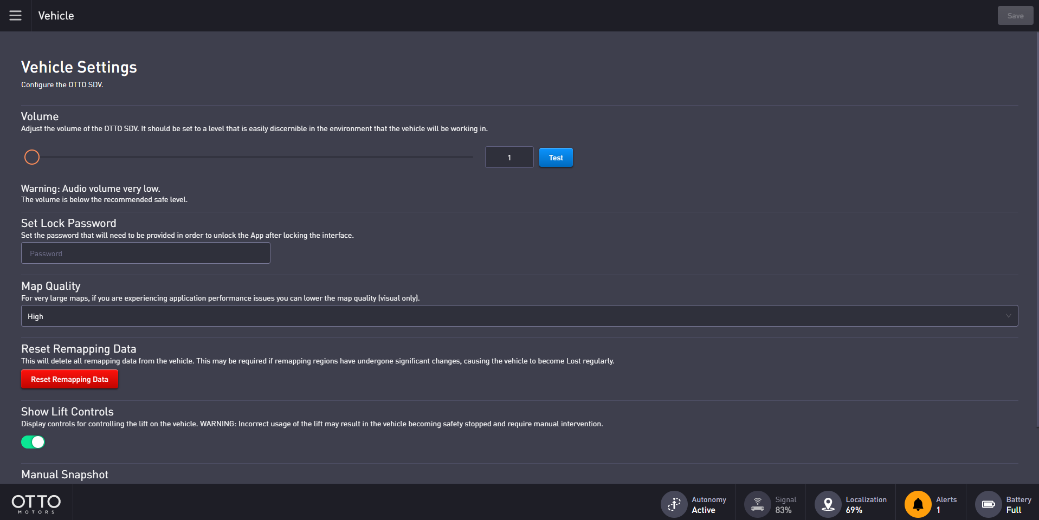
Task: Disable the Show Lift Controls toggle
Action: [33, 441]
